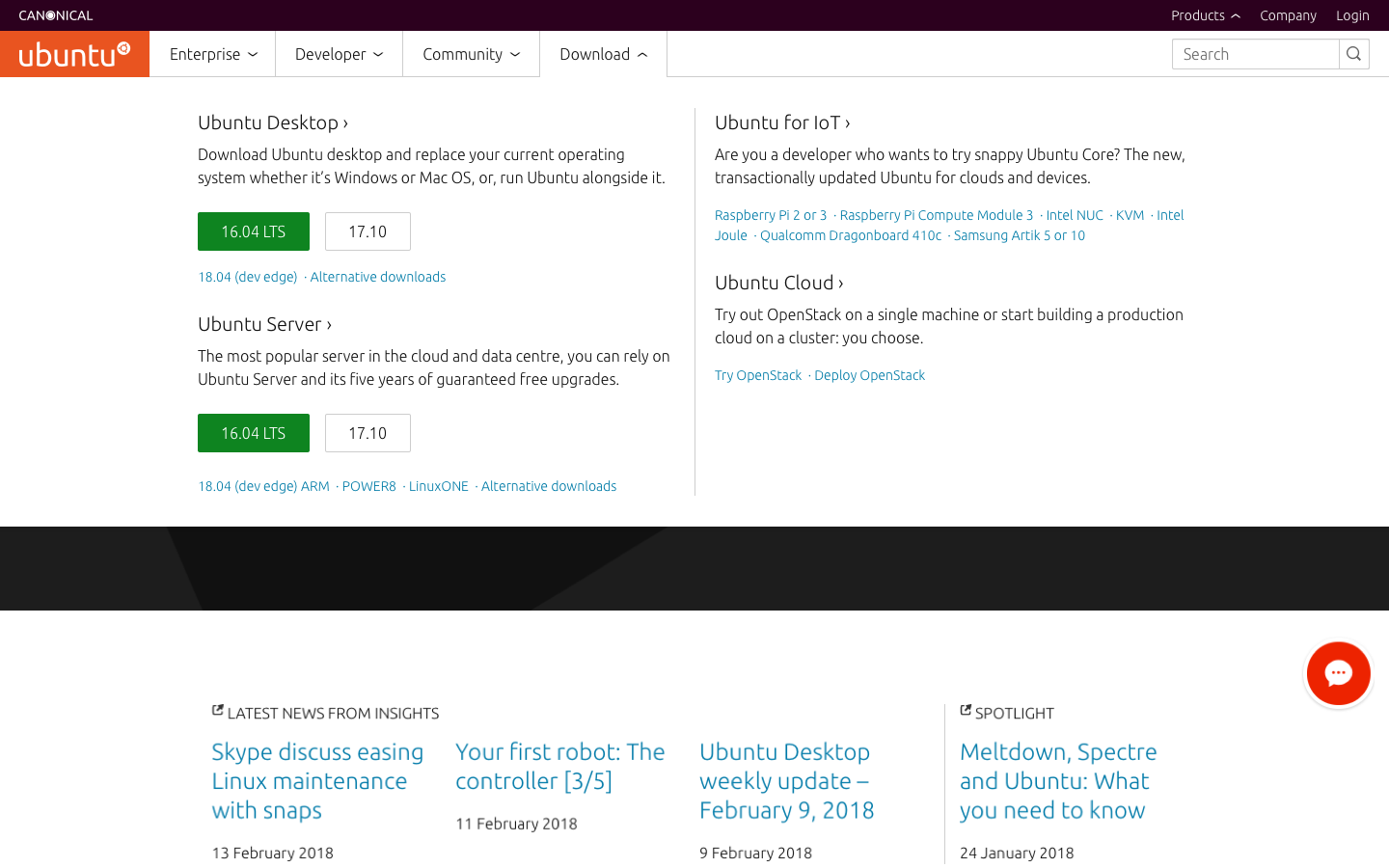Click the Spotlight heading link
Screen dimensions: 1389x868
(x=1007, y=713)
